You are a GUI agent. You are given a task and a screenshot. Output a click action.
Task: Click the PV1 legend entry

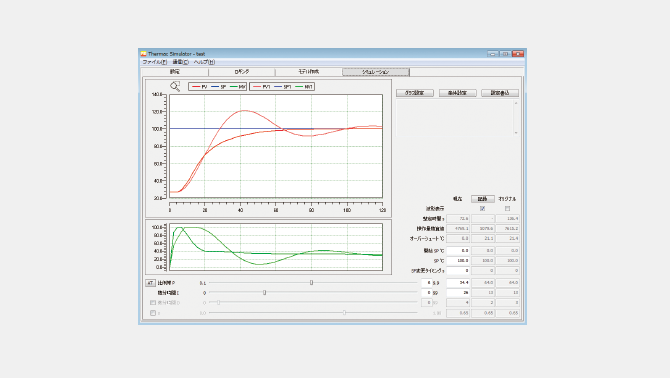click(262, 87)
